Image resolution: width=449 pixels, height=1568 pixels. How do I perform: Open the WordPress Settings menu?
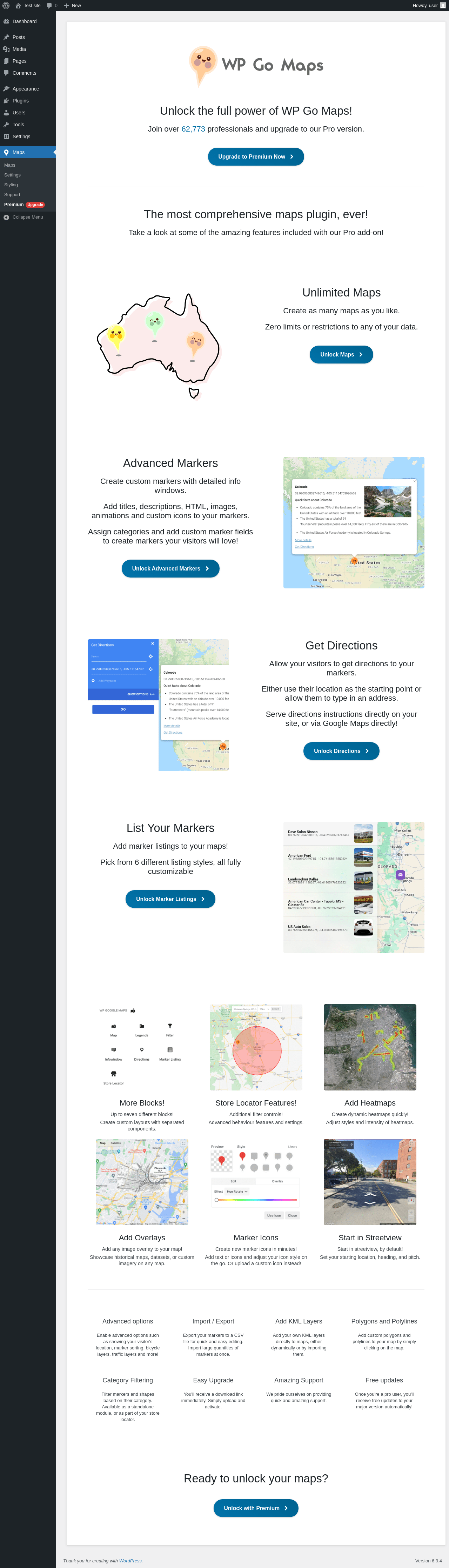28,136
